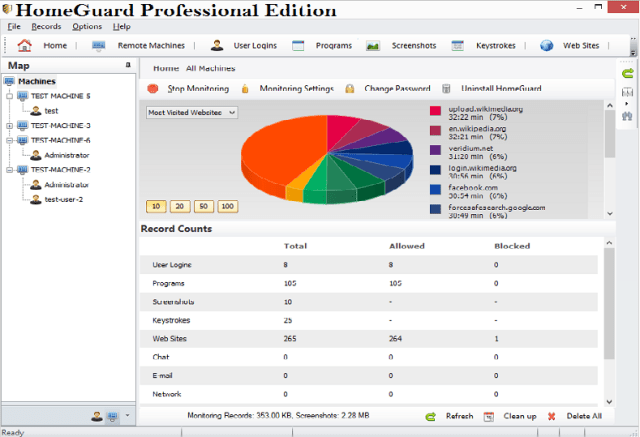Click the Record Counts scrollbar up arrow
Screen dimensions: 640x437
point(609,243)
